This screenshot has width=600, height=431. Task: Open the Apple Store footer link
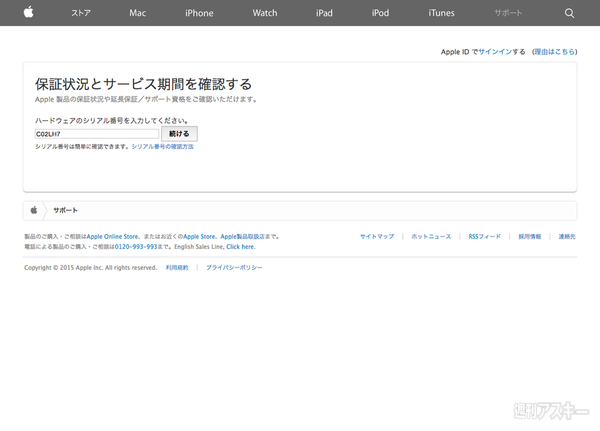[x=199, y=237]
